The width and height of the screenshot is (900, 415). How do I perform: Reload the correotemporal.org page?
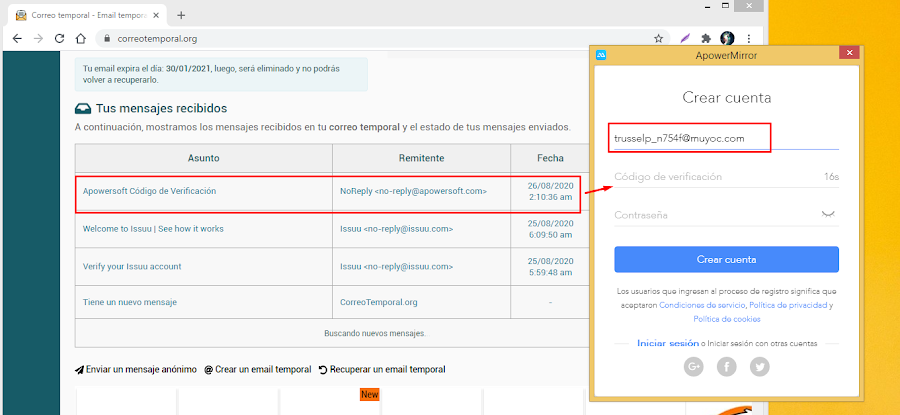(59, 38)
